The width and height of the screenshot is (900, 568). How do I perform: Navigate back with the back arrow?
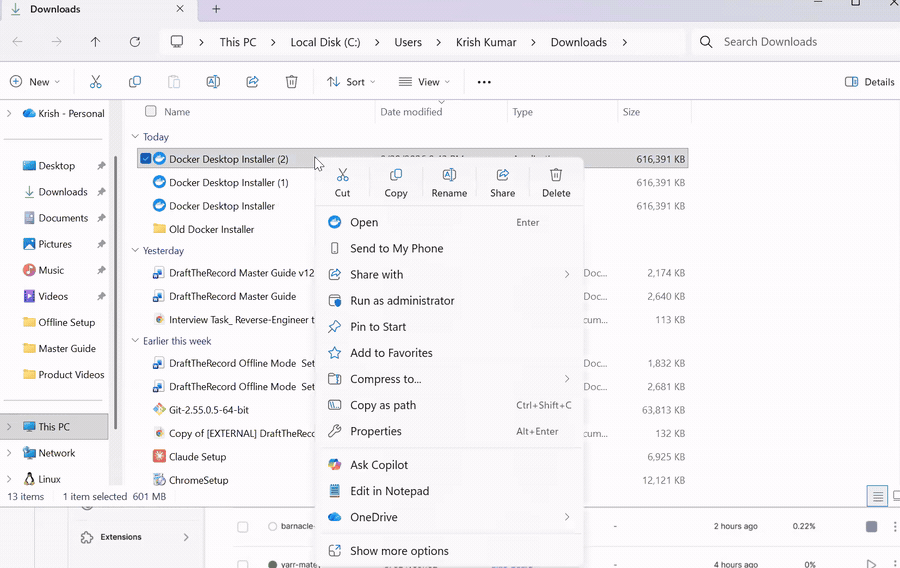point(18,42)
